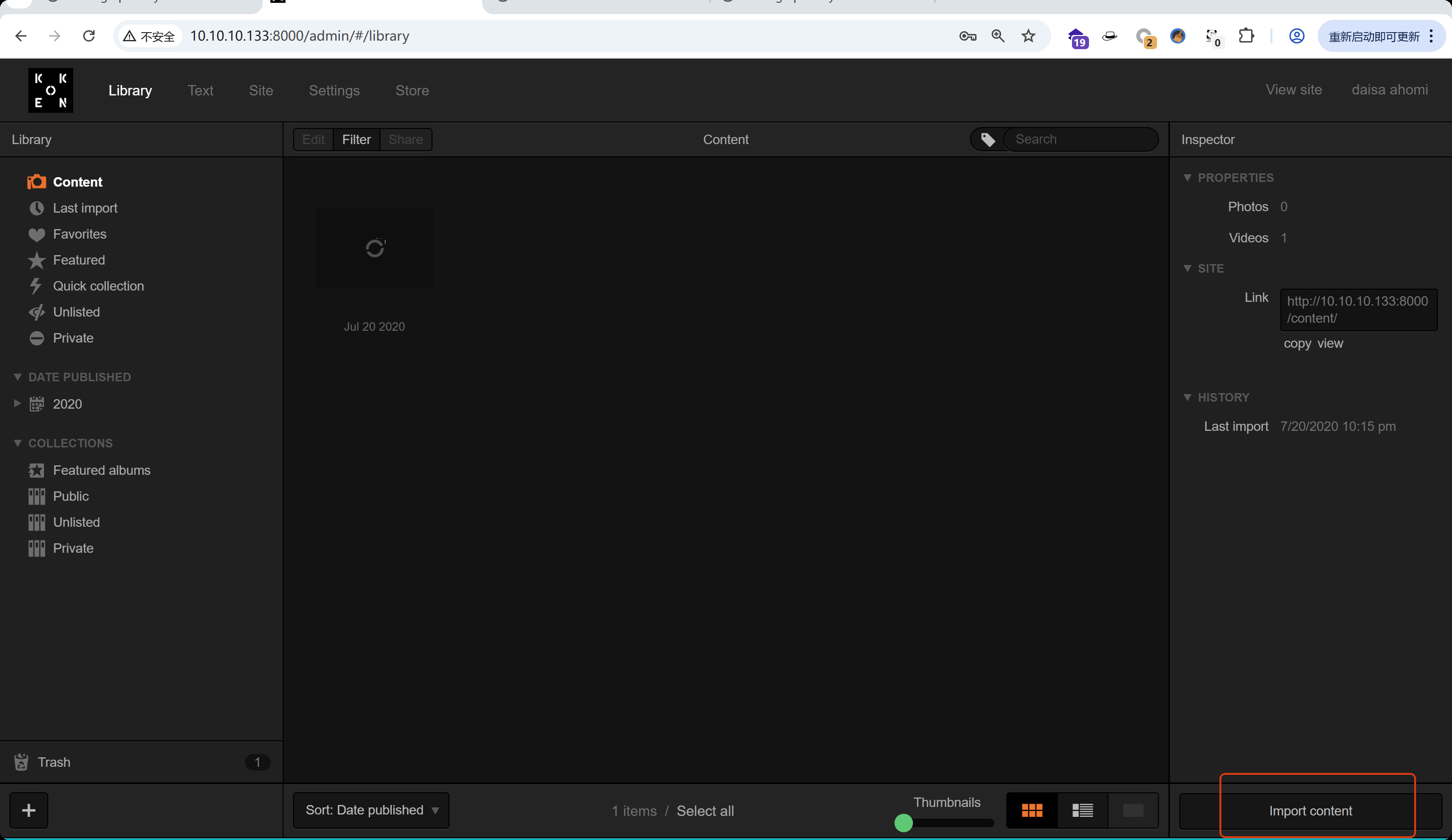Switch to list view
This screenshot has height=840, width=1452.
[1082, 810]
